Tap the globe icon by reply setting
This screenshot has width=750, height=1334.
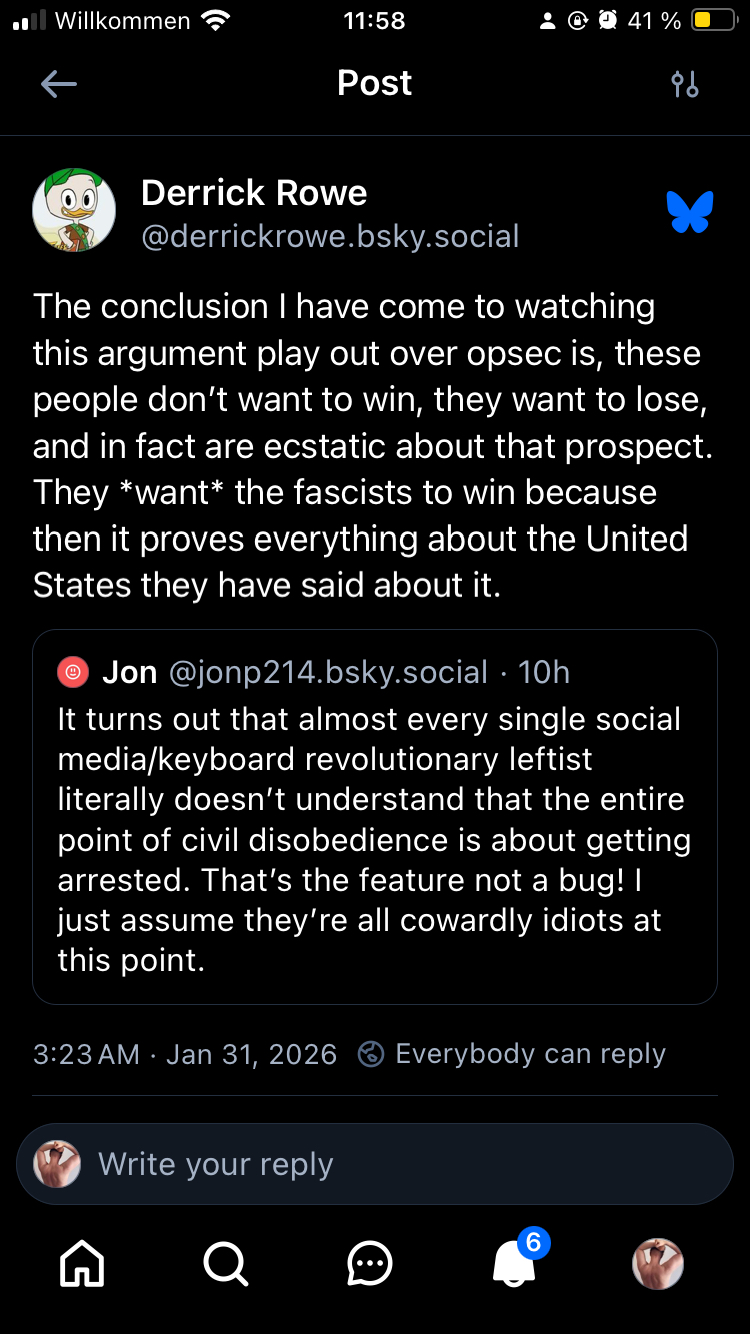(371, 1054)
